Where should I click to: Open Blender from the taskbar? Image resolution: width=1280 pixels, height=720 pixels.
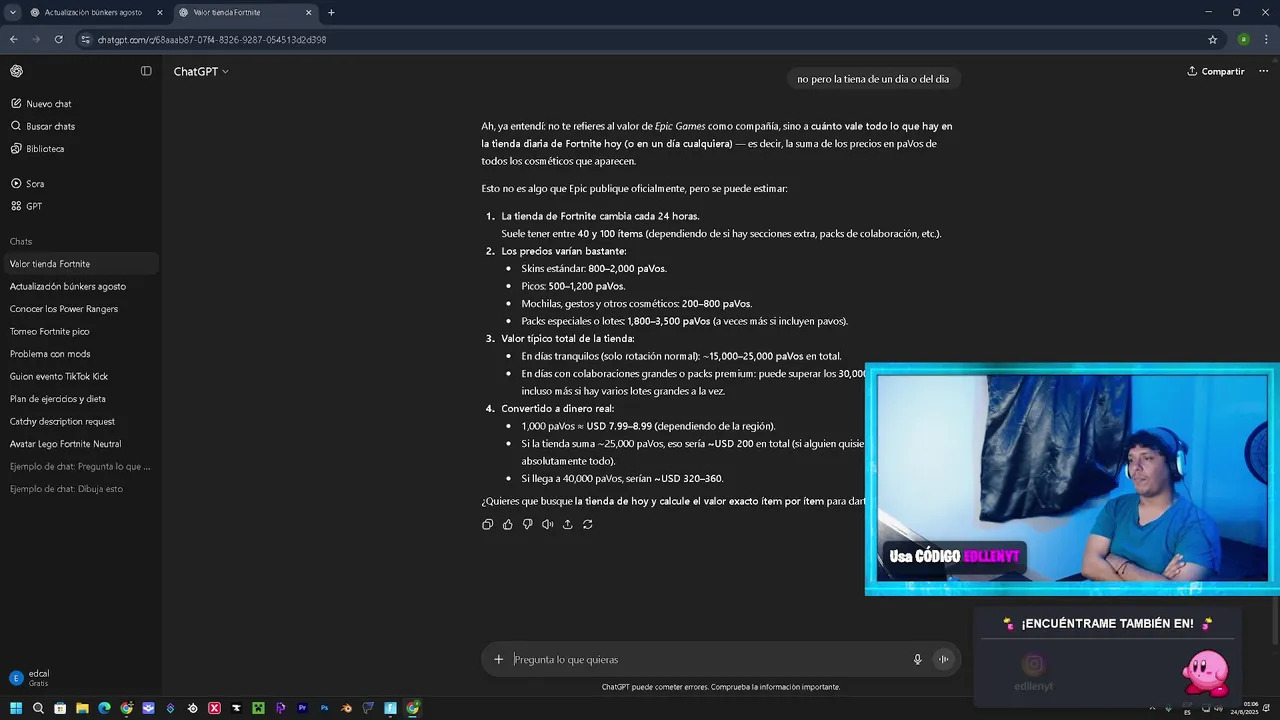coord(346,708)
